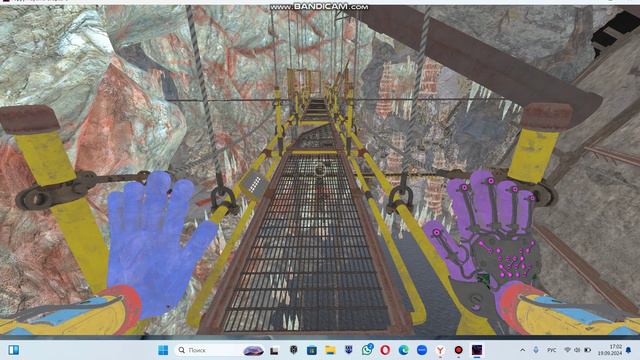
Task: Open the volume control tray icon
Action: (x=577, y=350)
